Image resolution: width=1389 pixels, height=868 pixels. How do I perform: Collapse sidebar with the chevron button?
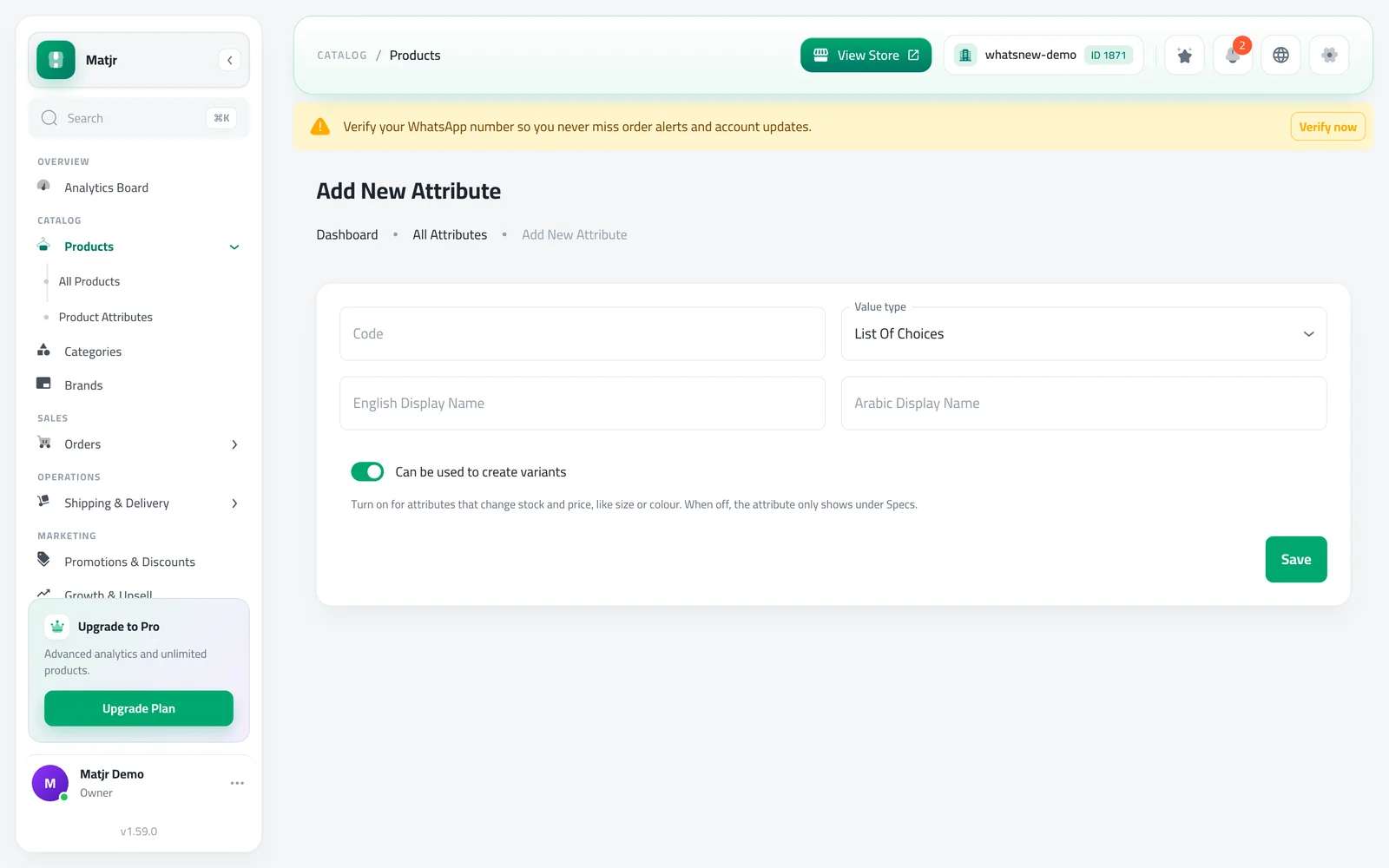[229, 60]
